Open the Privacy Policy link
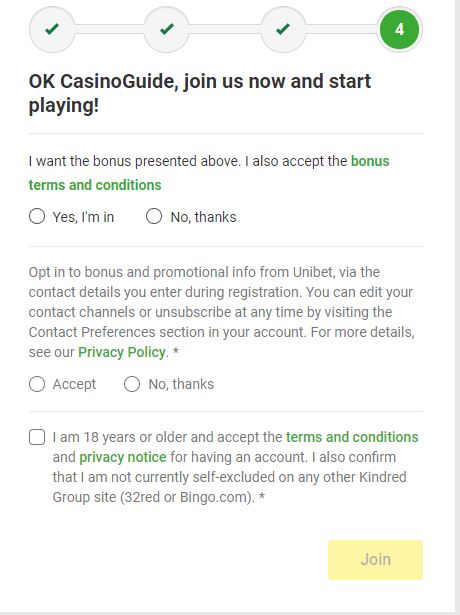This screenshot has width=460, height=615. point(122,352)
